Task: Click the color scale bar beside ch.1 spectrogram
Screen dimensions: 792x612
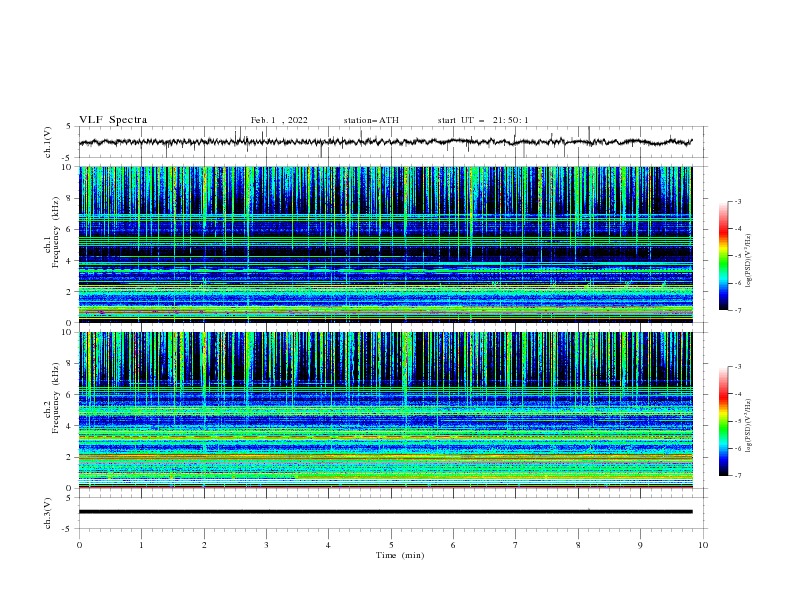Action: coord(723,256)
